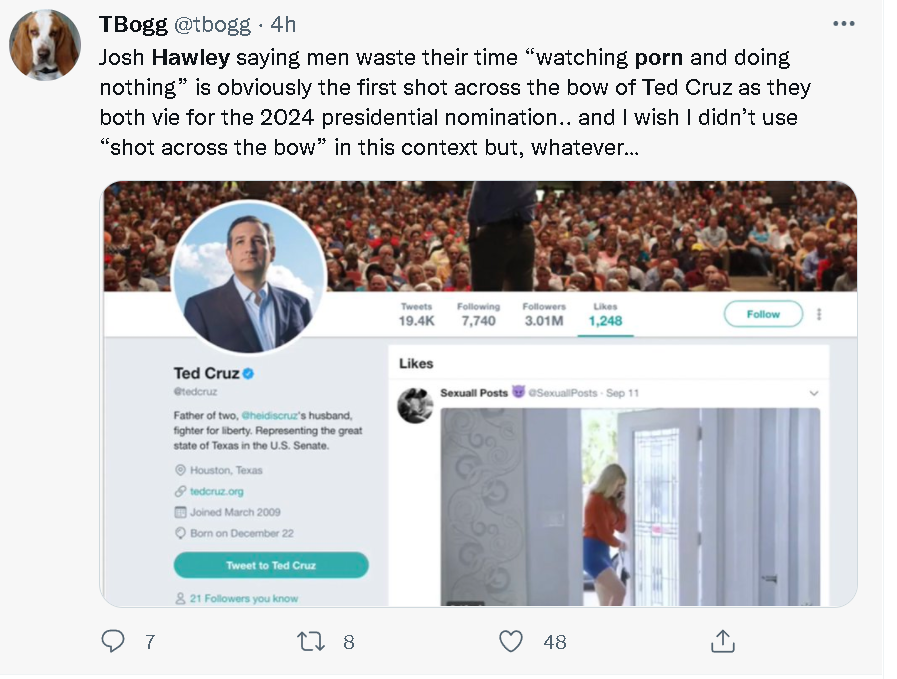Image resolution: width=897 pixels, height=679 pixels.
Task: Open the vertical dots beside Follow
Action: pos(819,314)
